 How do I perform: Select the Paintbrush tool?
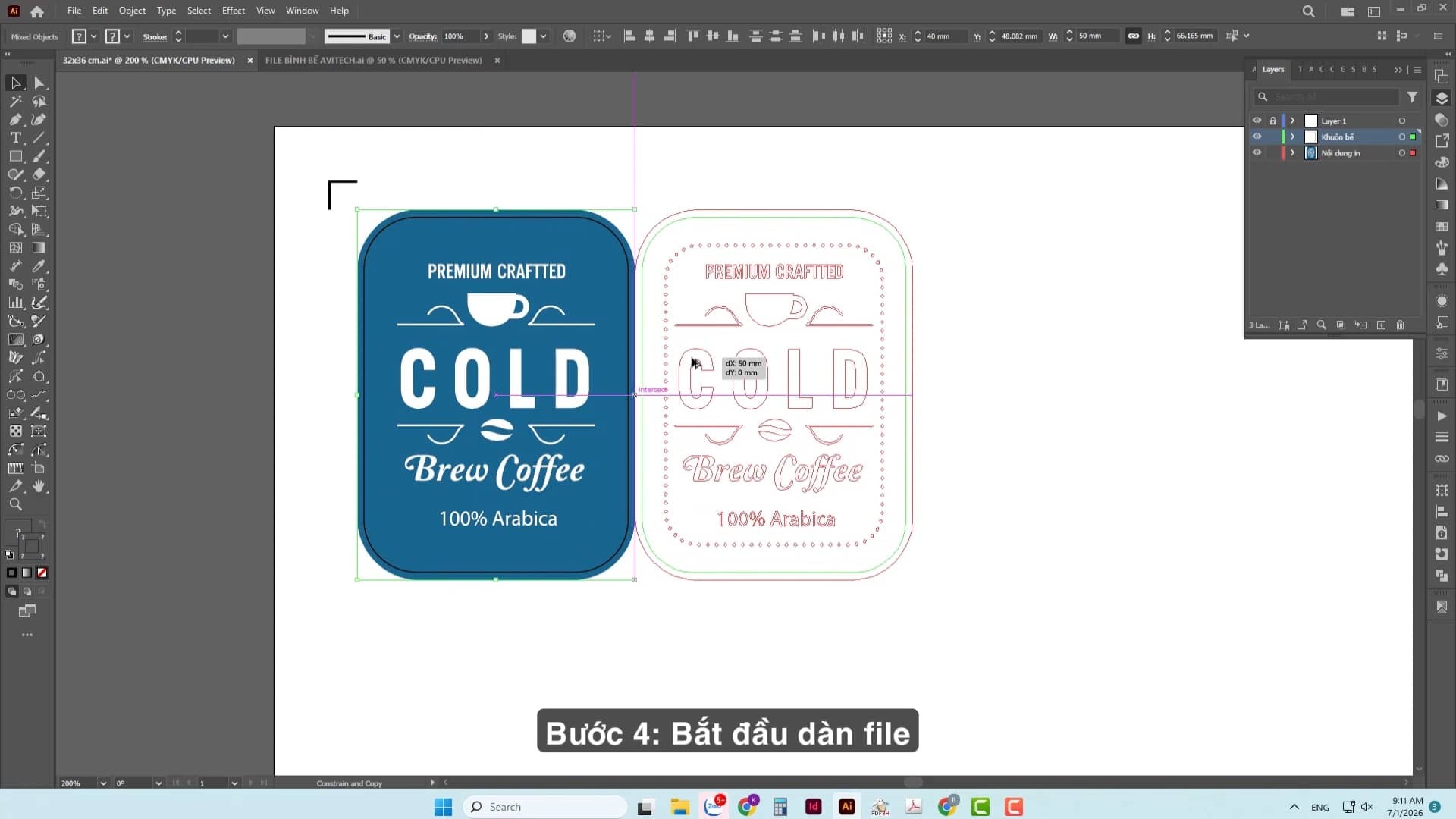pyautogui.click(x=39, y=156)
